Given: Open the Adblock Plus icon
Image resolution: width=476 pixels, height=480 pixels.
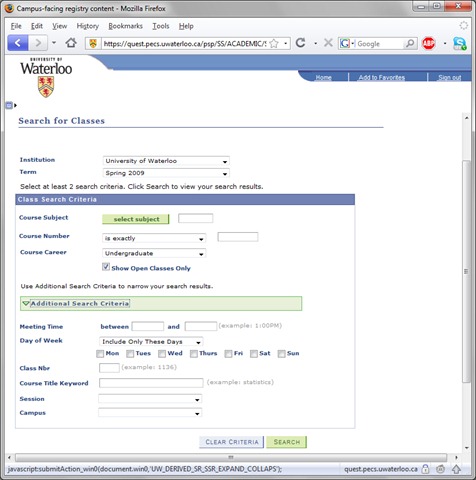Looking at the screenshot, I should coord(429,43).
